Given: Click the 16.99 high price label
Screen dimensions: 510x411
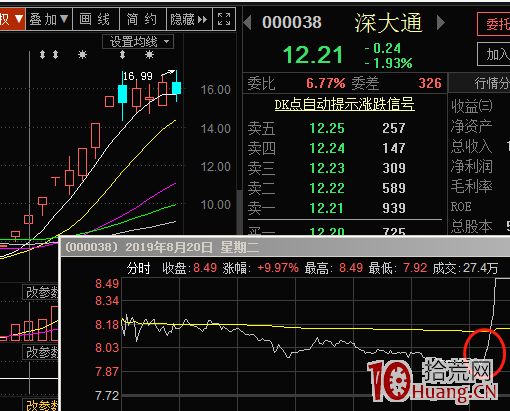Looking at the screenshot, I should 138,76.
